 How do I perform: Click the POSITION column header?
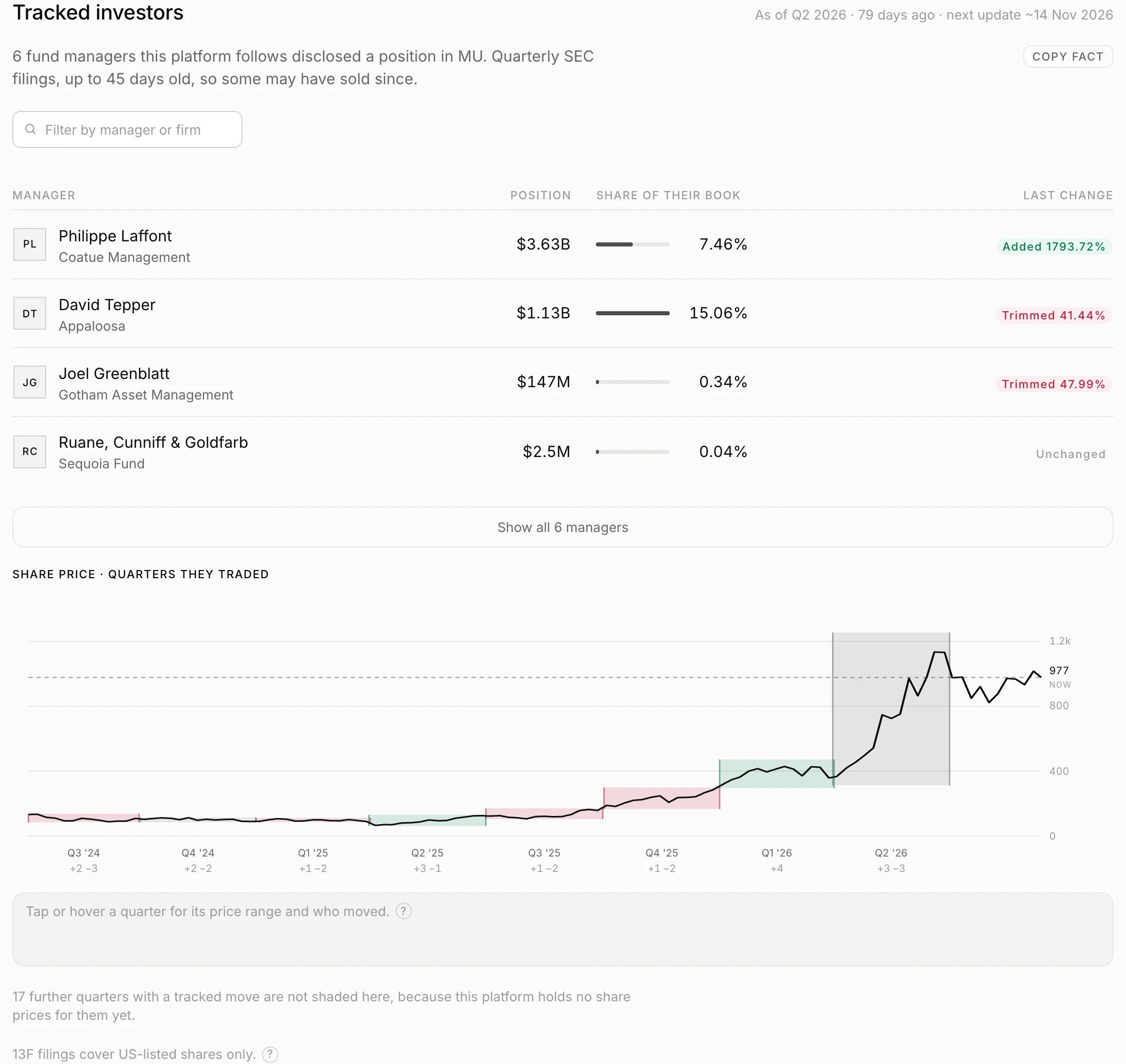click(x=540, y=195)
